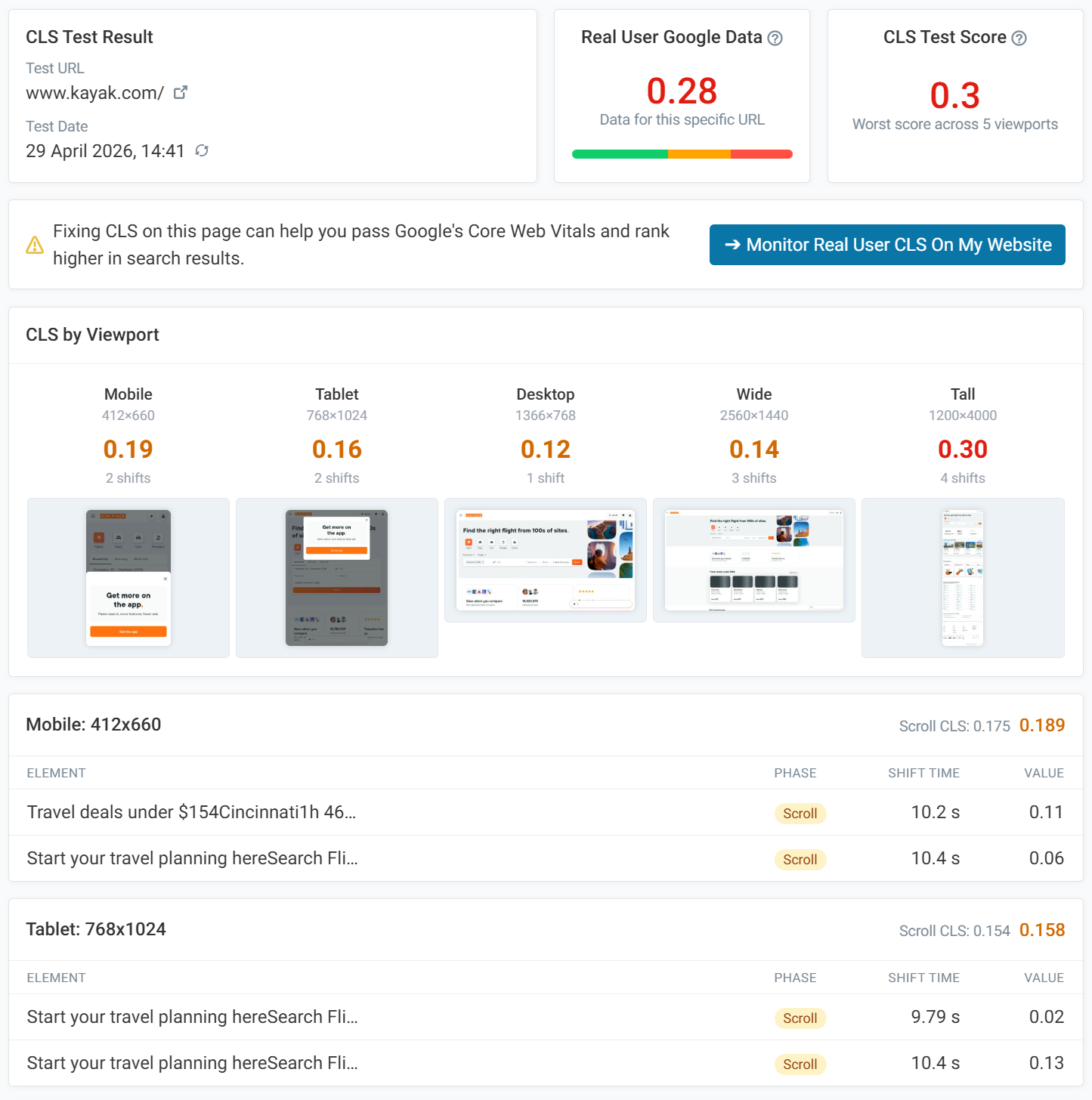The width and height of the screenshot is (1092, 1100).
Task: Click the Tablet section 0.158 total
Action: (x=1042, y=930)
